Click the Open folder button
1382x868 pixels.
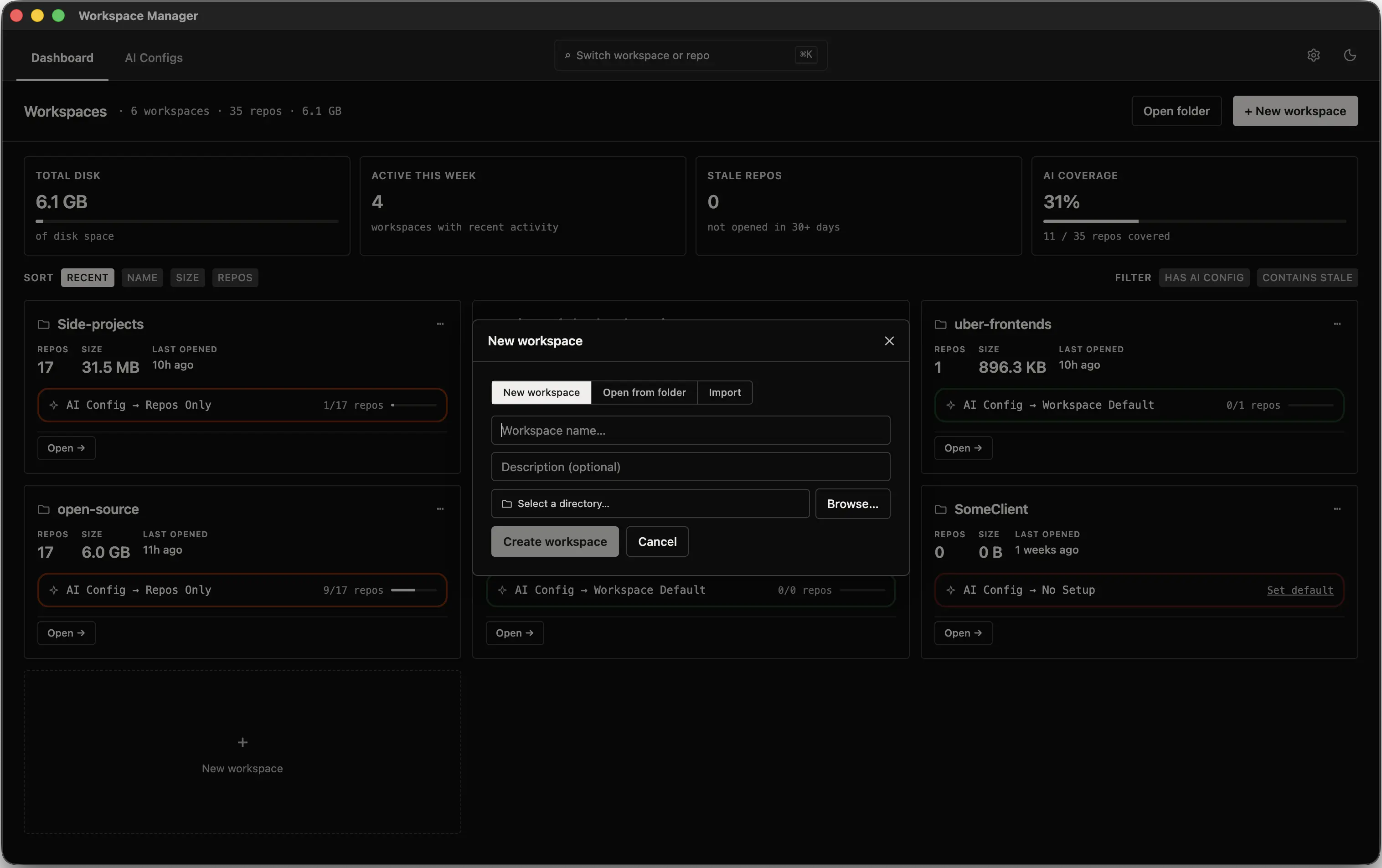[1176, 111]
